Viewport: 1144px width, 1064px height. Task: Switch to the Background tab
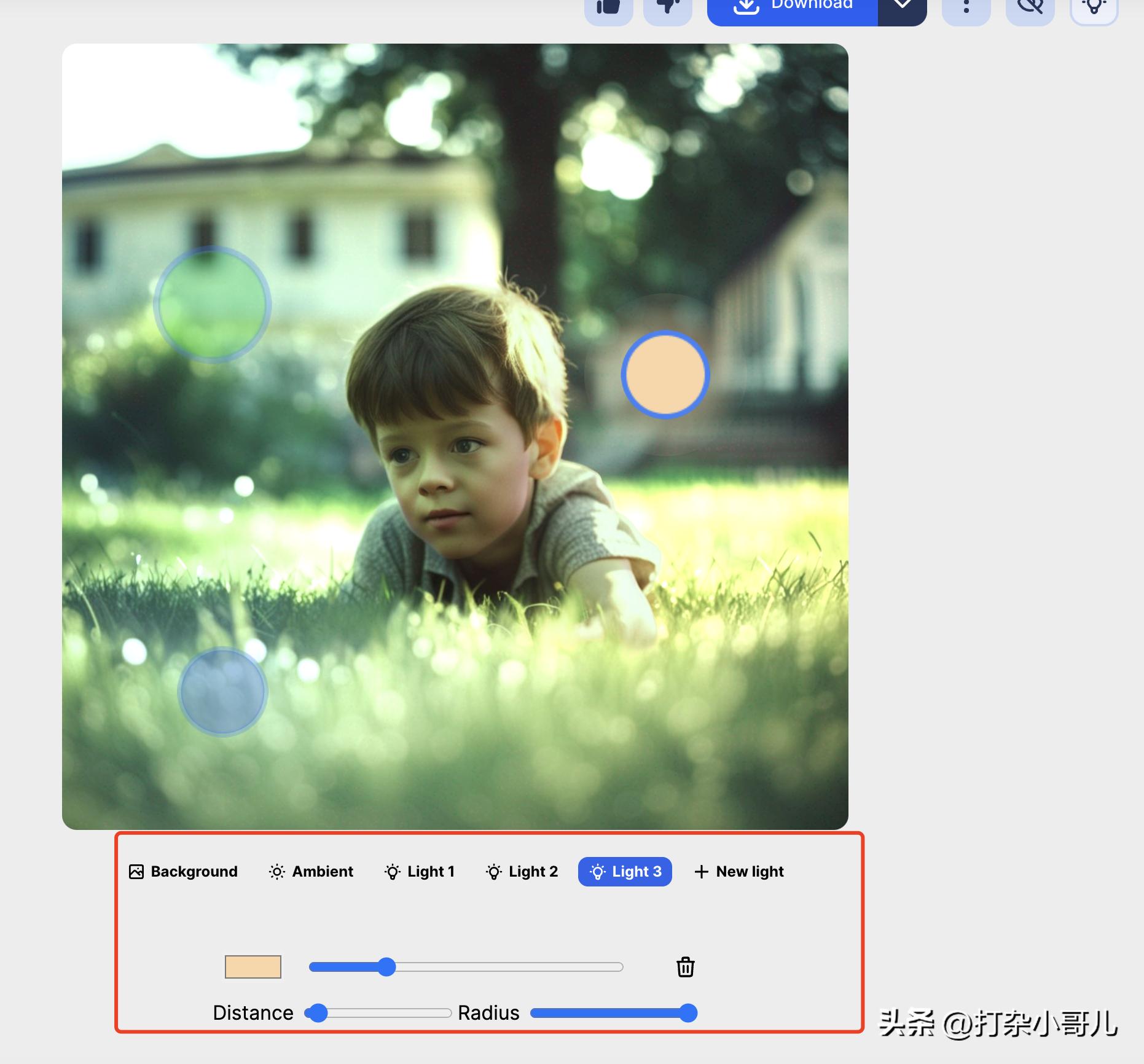click(x=183, y=872)
